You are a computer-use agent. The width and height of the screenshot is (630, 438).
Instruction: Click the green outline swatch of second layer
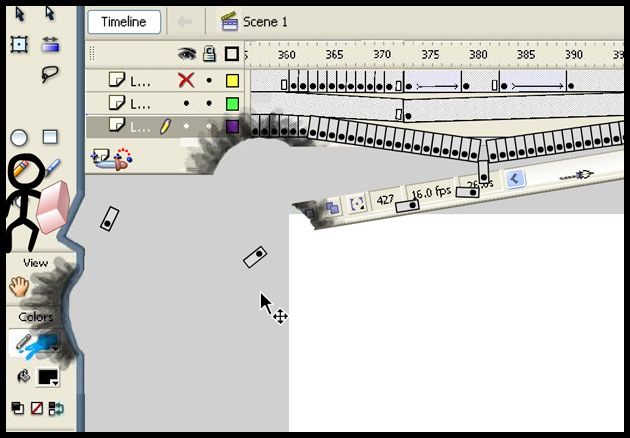pyautogui.click(x=232, y=103)
